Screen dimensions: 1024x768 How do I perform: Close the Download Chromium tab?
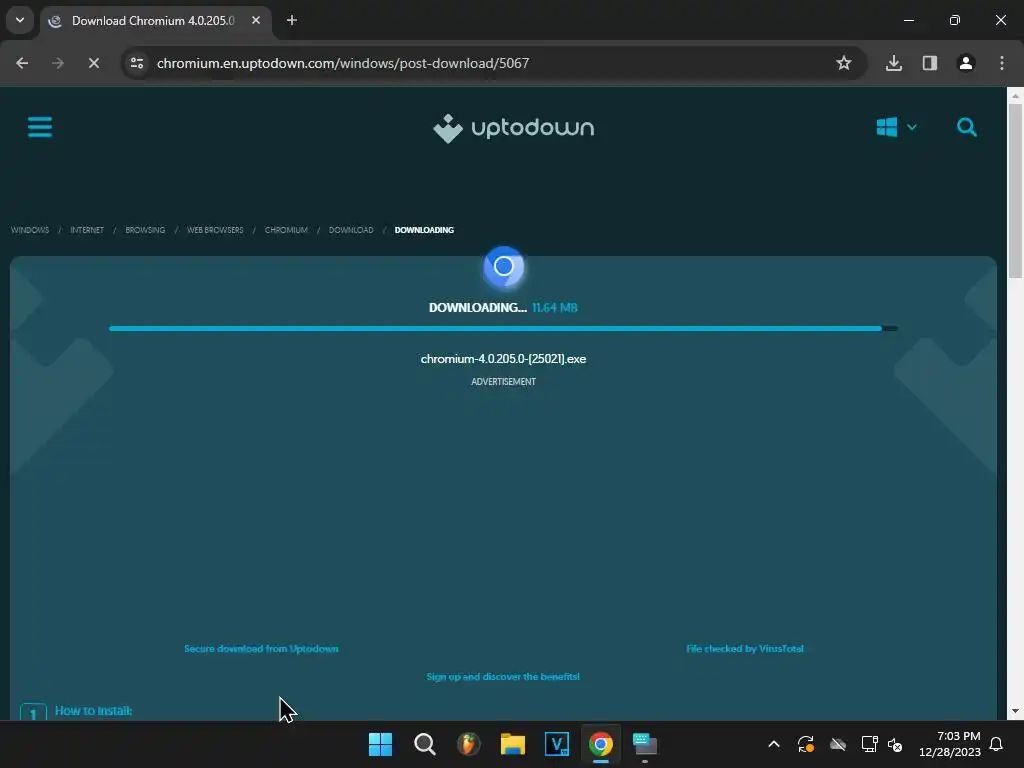256,20
